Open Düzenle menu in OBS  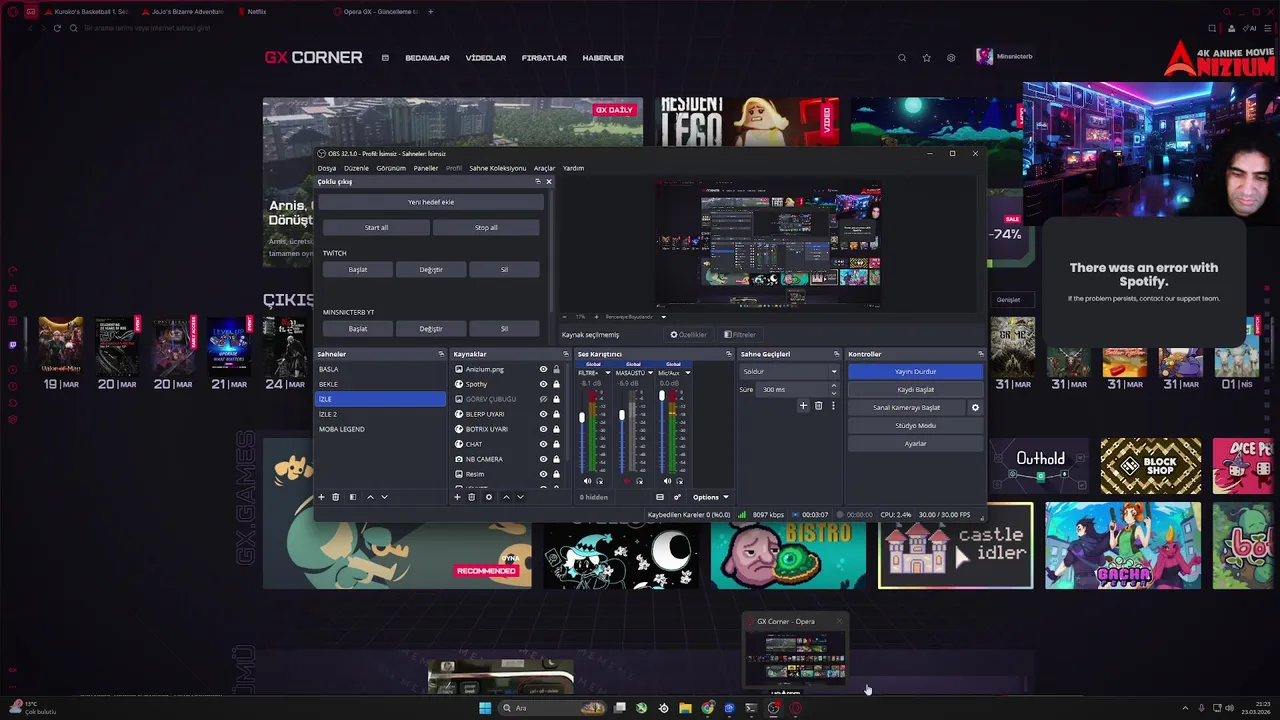356,168
